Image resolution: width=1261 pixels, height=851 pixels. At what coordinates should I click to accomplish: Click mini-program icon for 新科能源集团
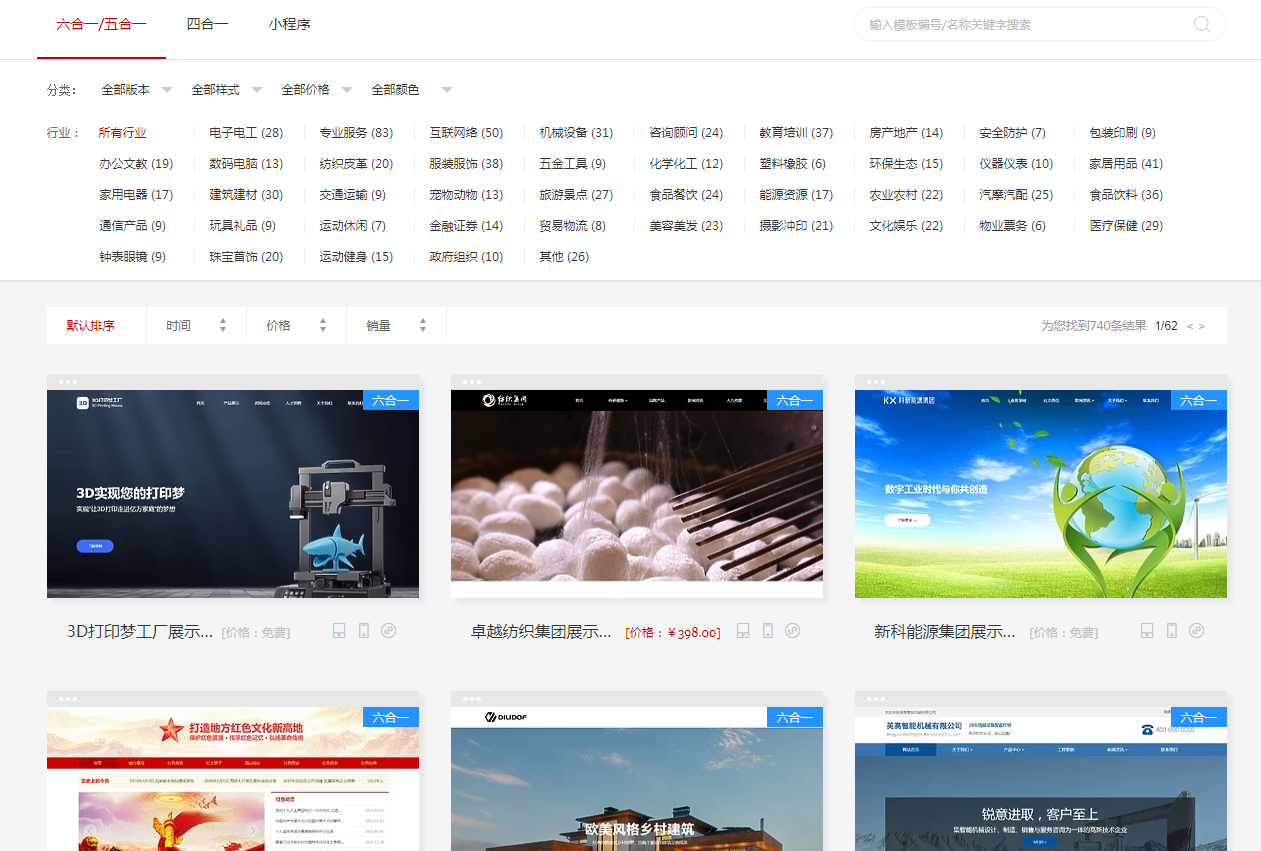[1197, 631]
